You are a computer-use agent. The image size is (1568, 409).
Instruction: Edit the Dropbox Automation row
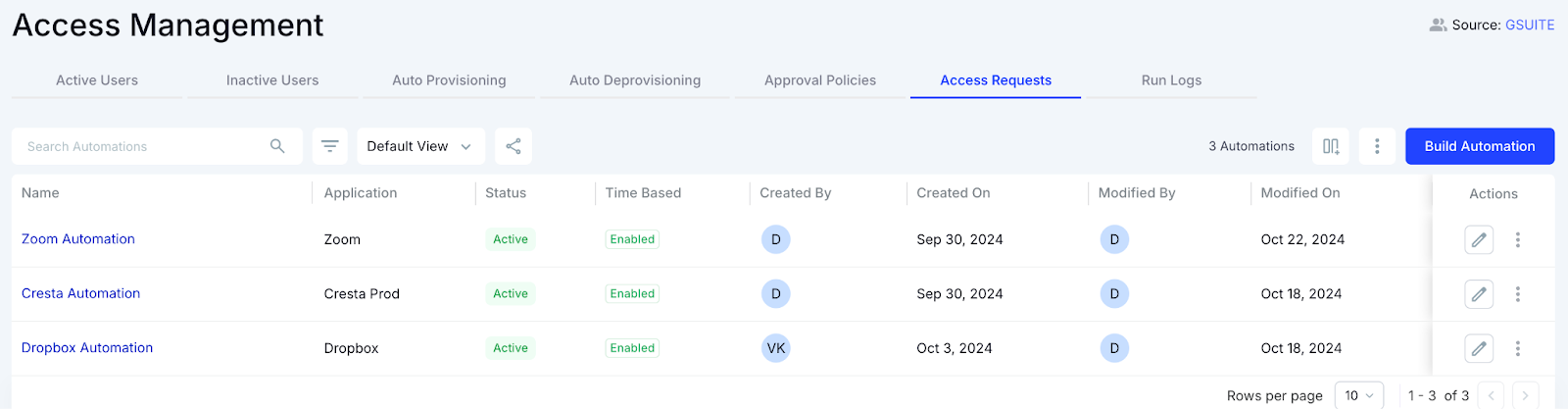[1479, 348]
